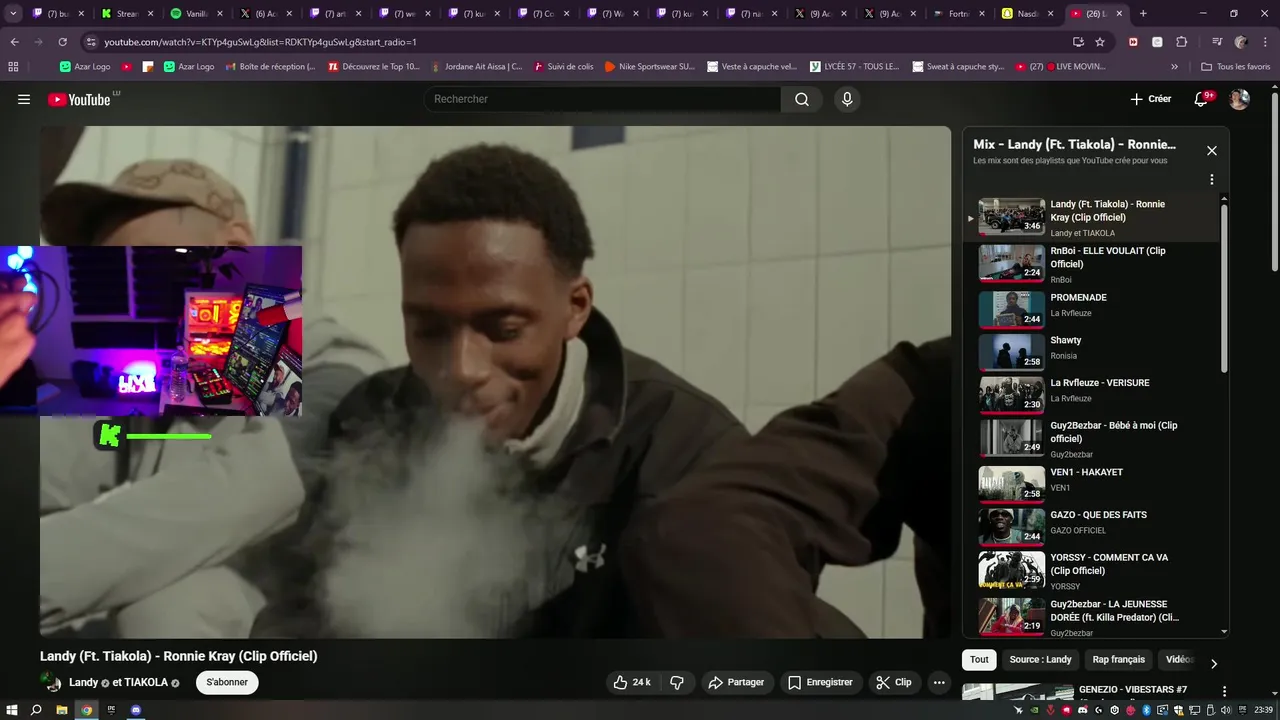The image size is (1280, 720).
Task: Click Chrome icon in taskbar
Action: [x=86, y=710]
